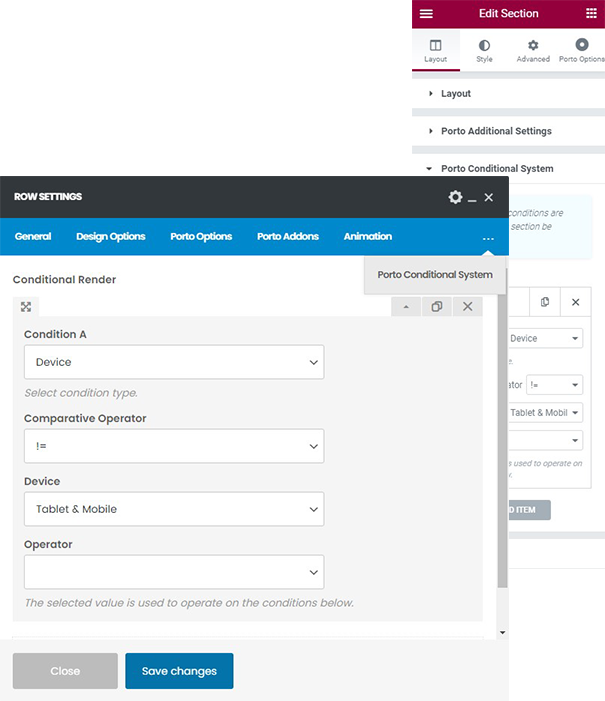
Task: Collapse the condition item using the up arrow
Action: 406,307
